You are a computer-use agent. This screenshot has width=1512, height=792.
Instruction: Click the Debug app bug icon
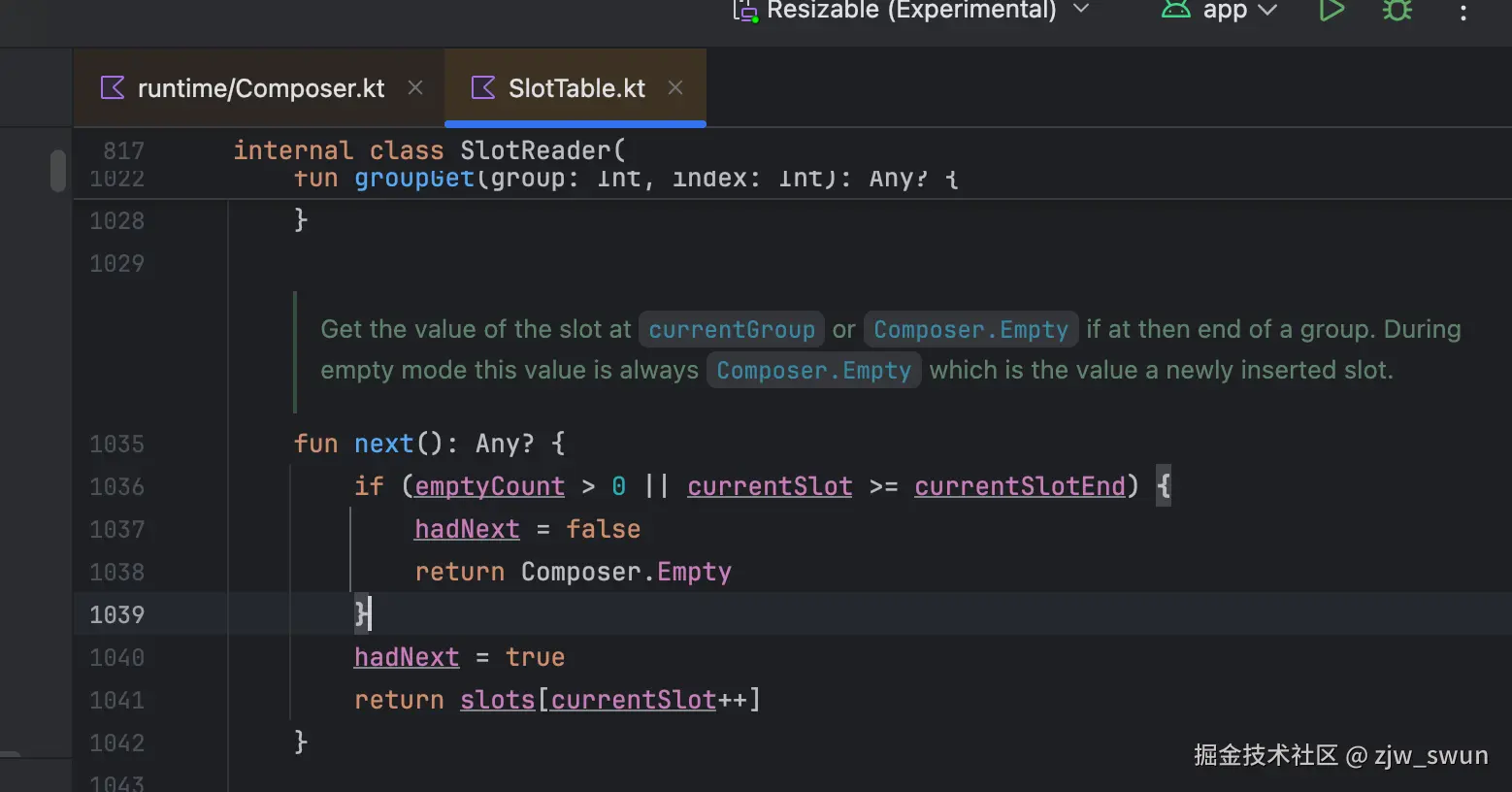pyautogui.click(x=1397, y=11)
